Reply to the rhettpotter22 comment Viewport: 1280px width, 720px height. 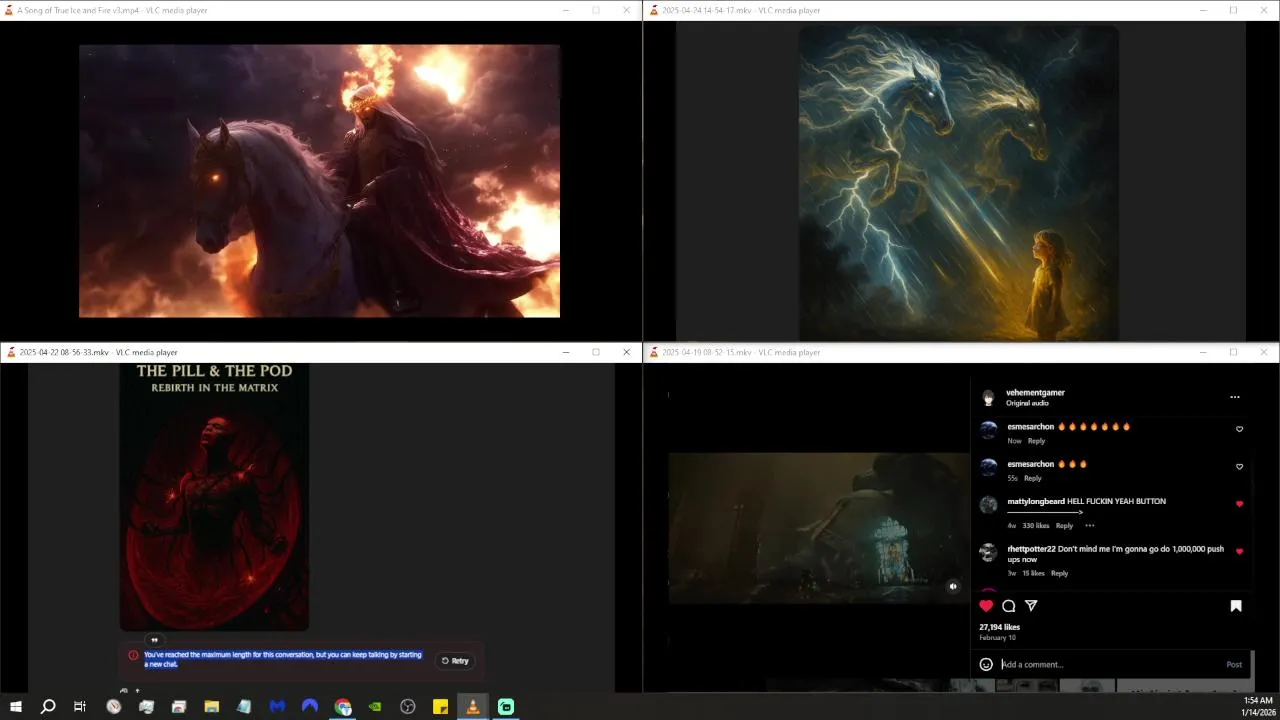click(1059, 573)
